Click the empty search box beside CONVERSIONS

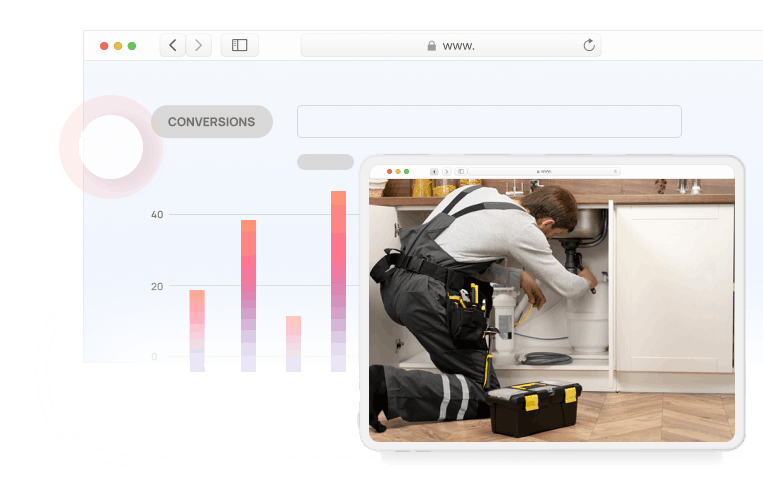click(x=489, y=121)
